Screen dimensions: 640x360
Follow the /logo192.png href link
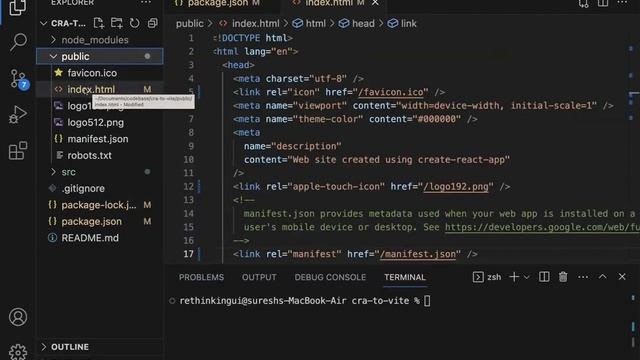pos(456,187)
